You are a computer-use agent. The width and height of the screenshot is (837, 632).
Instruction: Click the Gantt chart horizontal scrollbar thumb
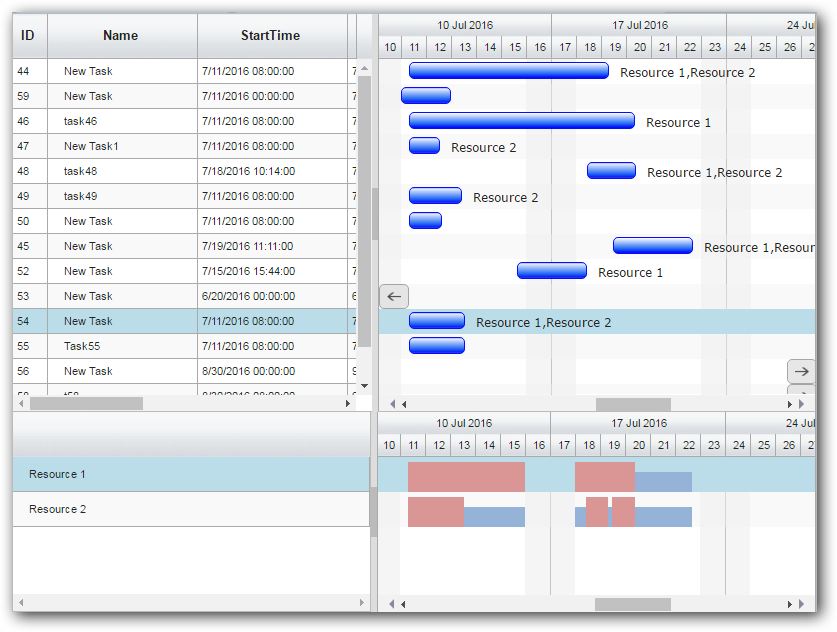[x=633, y=404]
